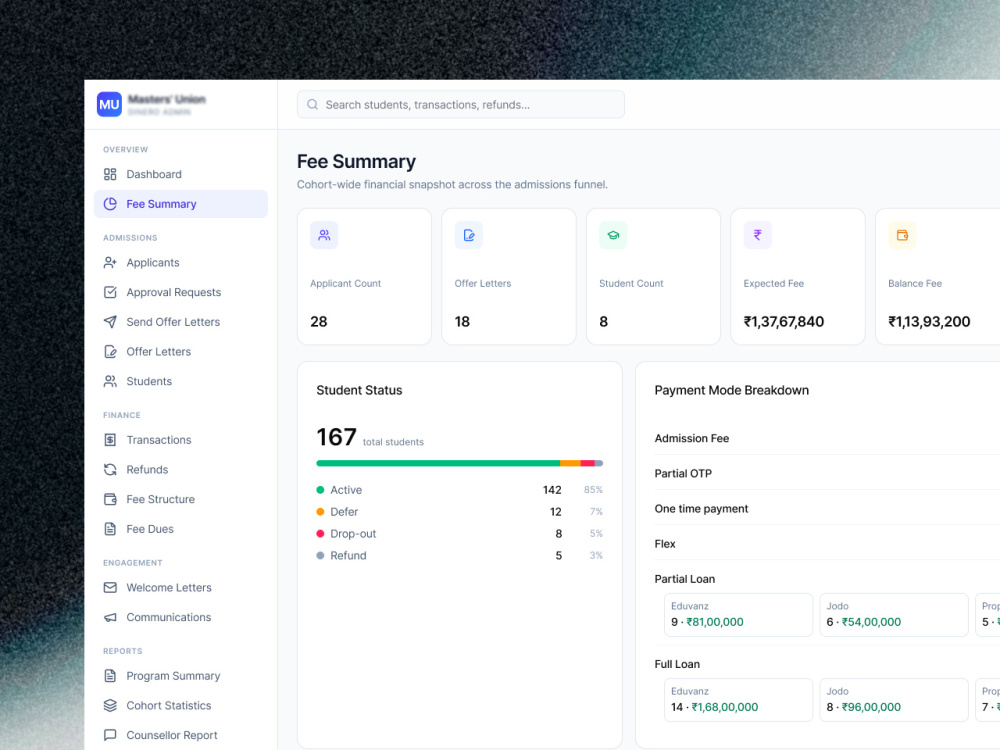This screenshot has width=1000, height=750.
Task: Click the orange Defer legend dot
Action: (320, 511)
